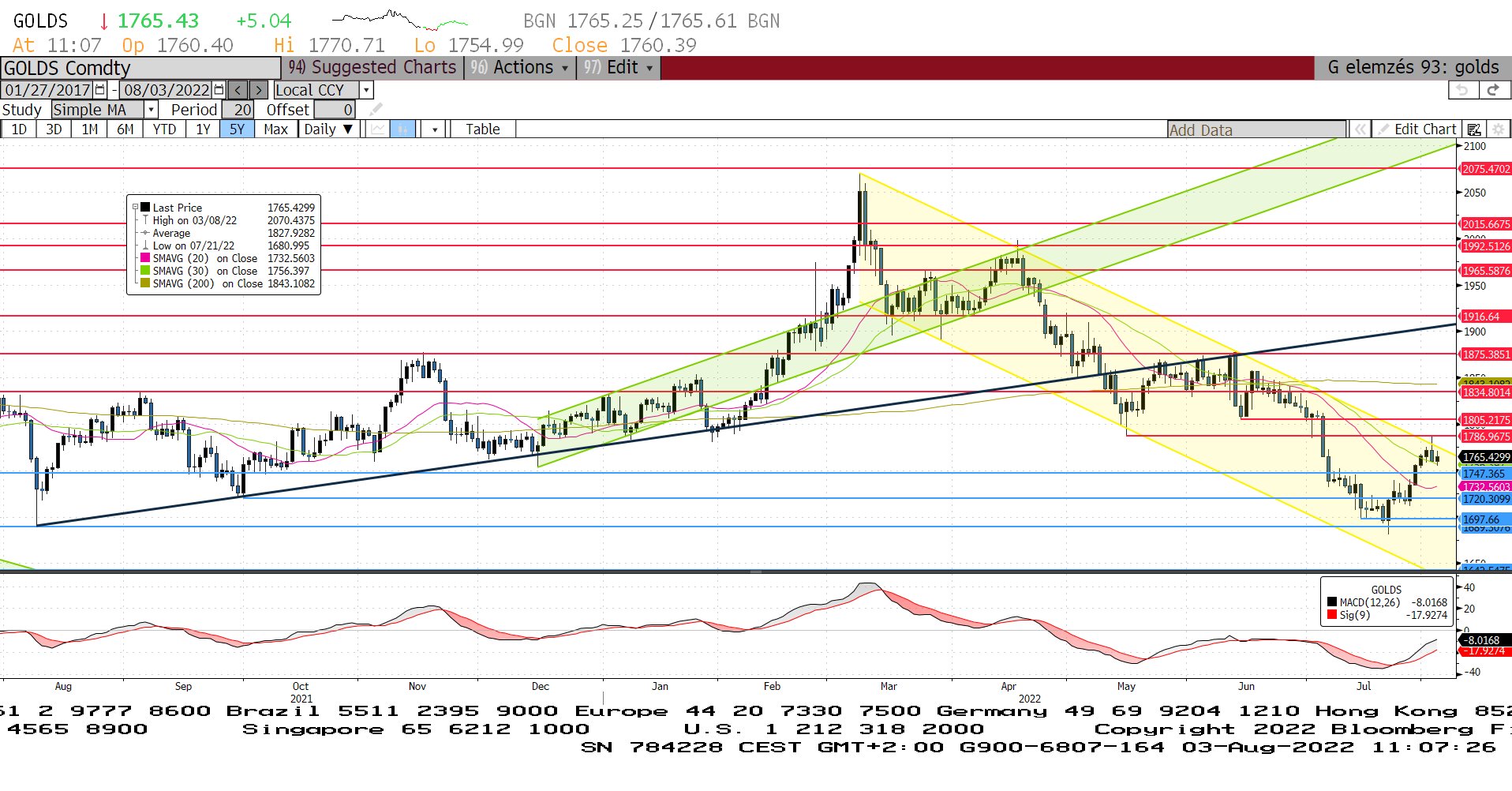Click the 1916.64 price level label
Image resolution: width=1512 pixels, height=791 pixels.
click(1486, 317)
